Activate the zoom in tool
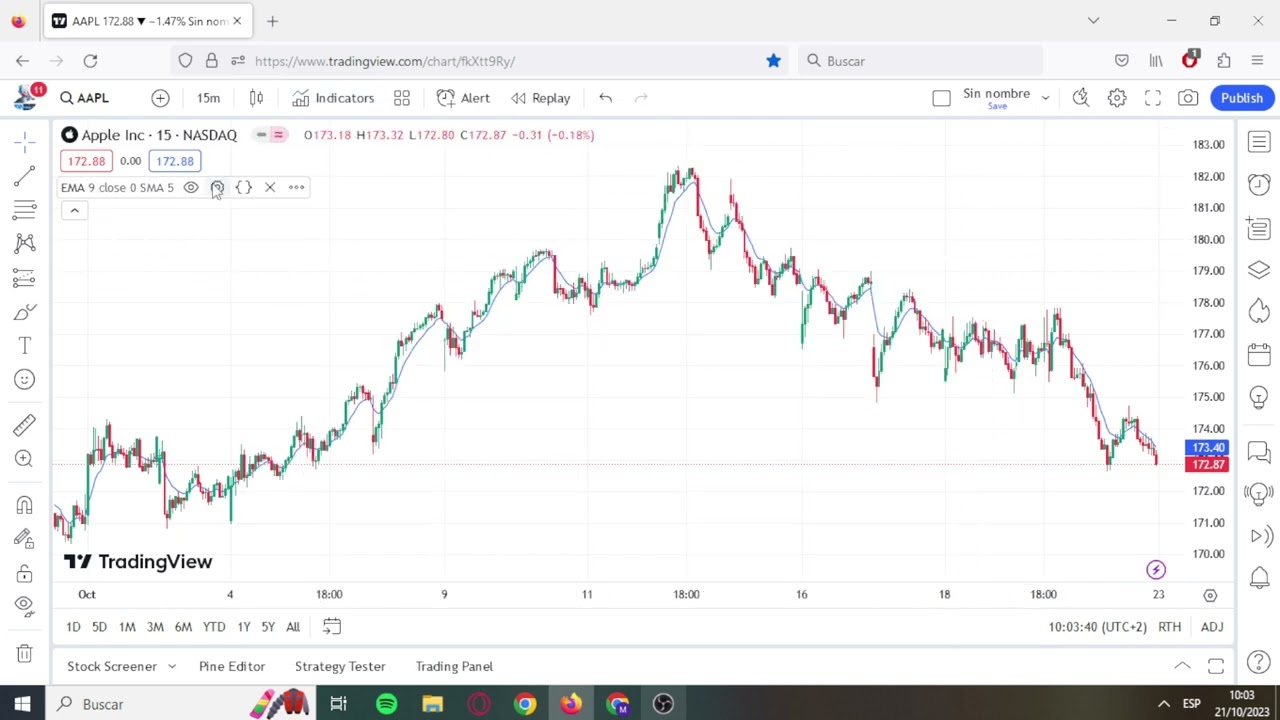 (x=24, y=459)
